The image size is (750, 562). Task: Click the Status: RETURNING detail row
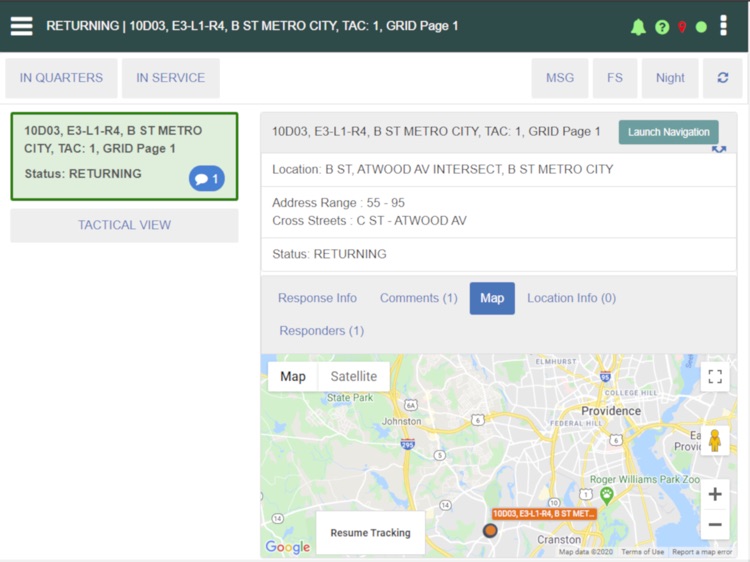pyautogui.click(x=498, y=254)
